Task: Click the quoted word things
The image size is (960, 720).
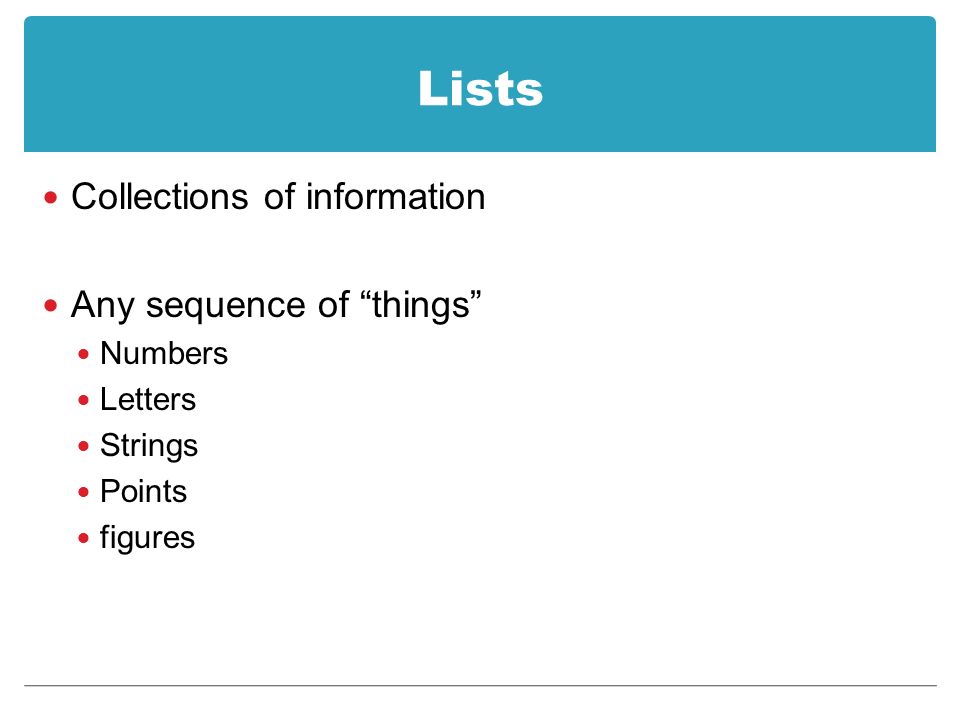Action: (421, 305)
